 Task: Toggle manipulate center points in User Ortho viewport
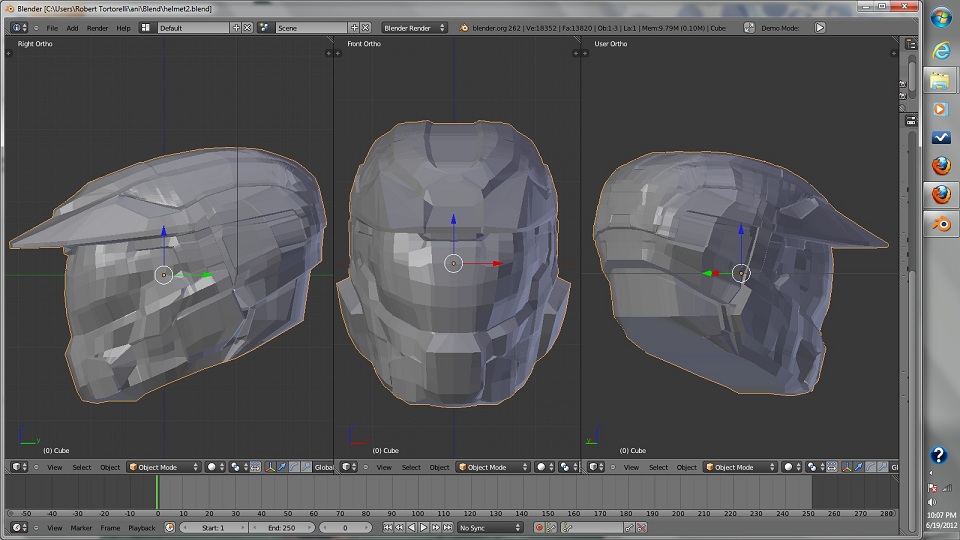tap(831, 467)
